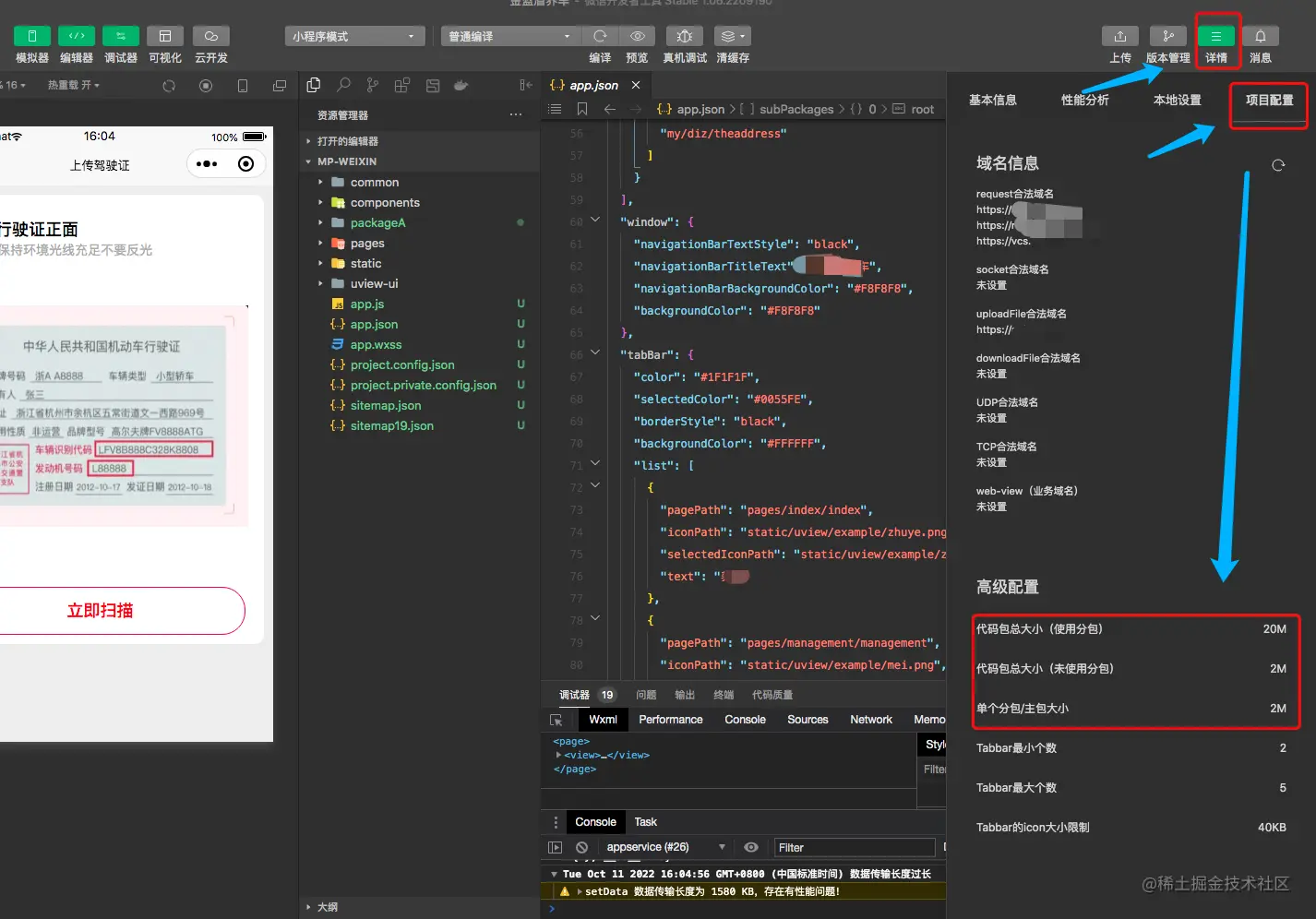Open the 清缓存 clear cache dropdown
This screenshot has width=1316, height=919.
point(733,36)
